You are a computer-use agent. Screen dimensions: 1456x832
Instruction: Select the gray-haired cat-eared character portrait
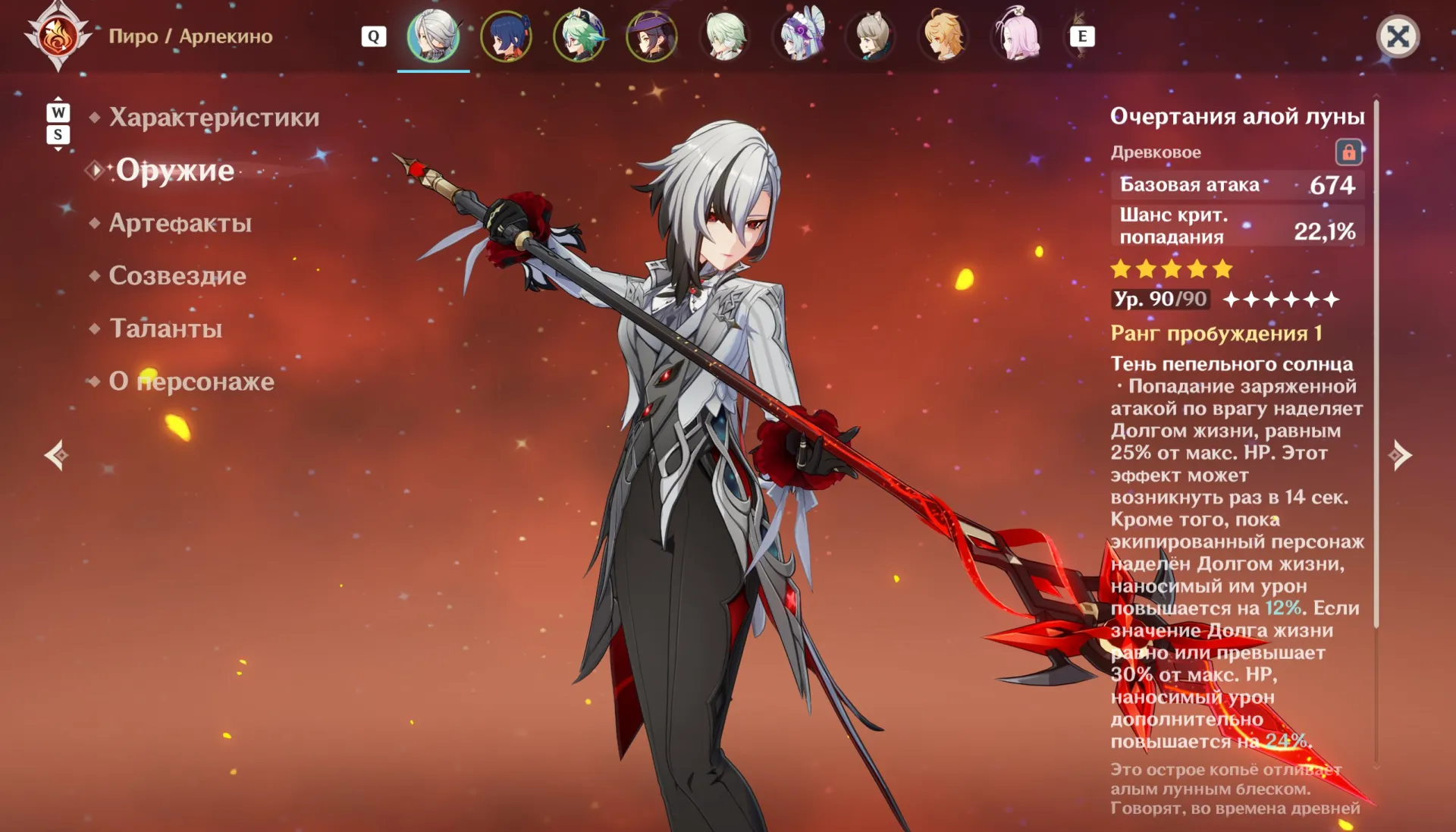(871, 36)
